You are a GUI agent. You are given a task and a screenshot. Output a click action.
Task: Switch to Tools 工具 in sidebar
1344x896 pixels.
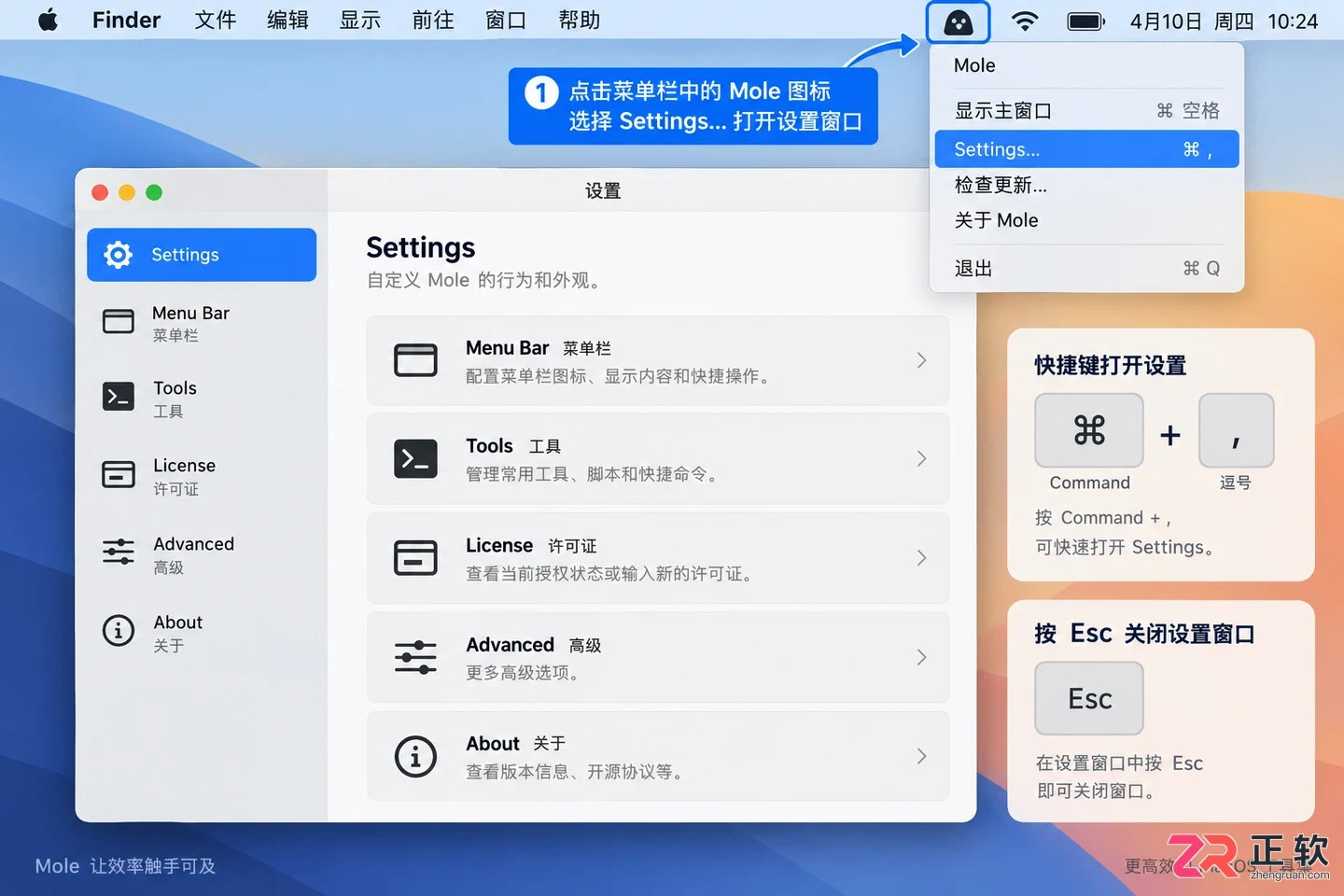202,399
